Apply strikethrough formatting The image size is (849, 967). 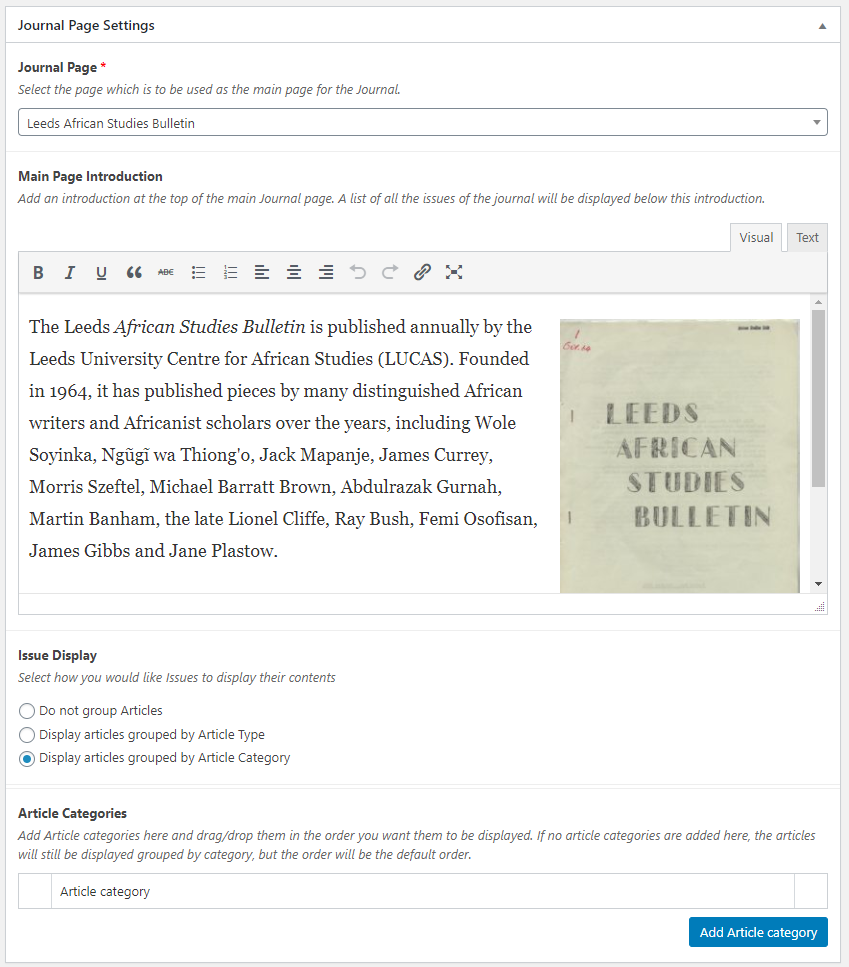tap(166, 272)
